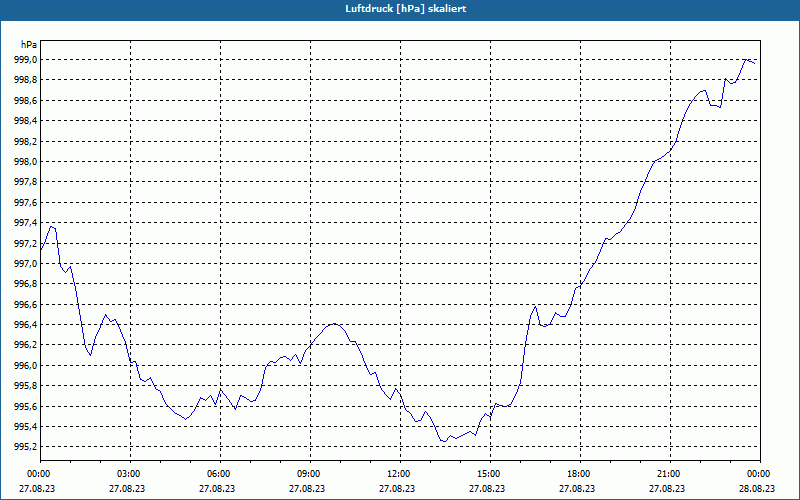The width and height of the screenshot is (800, 500).
Task: Click the 15:00 time axis label
Action: click(x=490, y=474)
